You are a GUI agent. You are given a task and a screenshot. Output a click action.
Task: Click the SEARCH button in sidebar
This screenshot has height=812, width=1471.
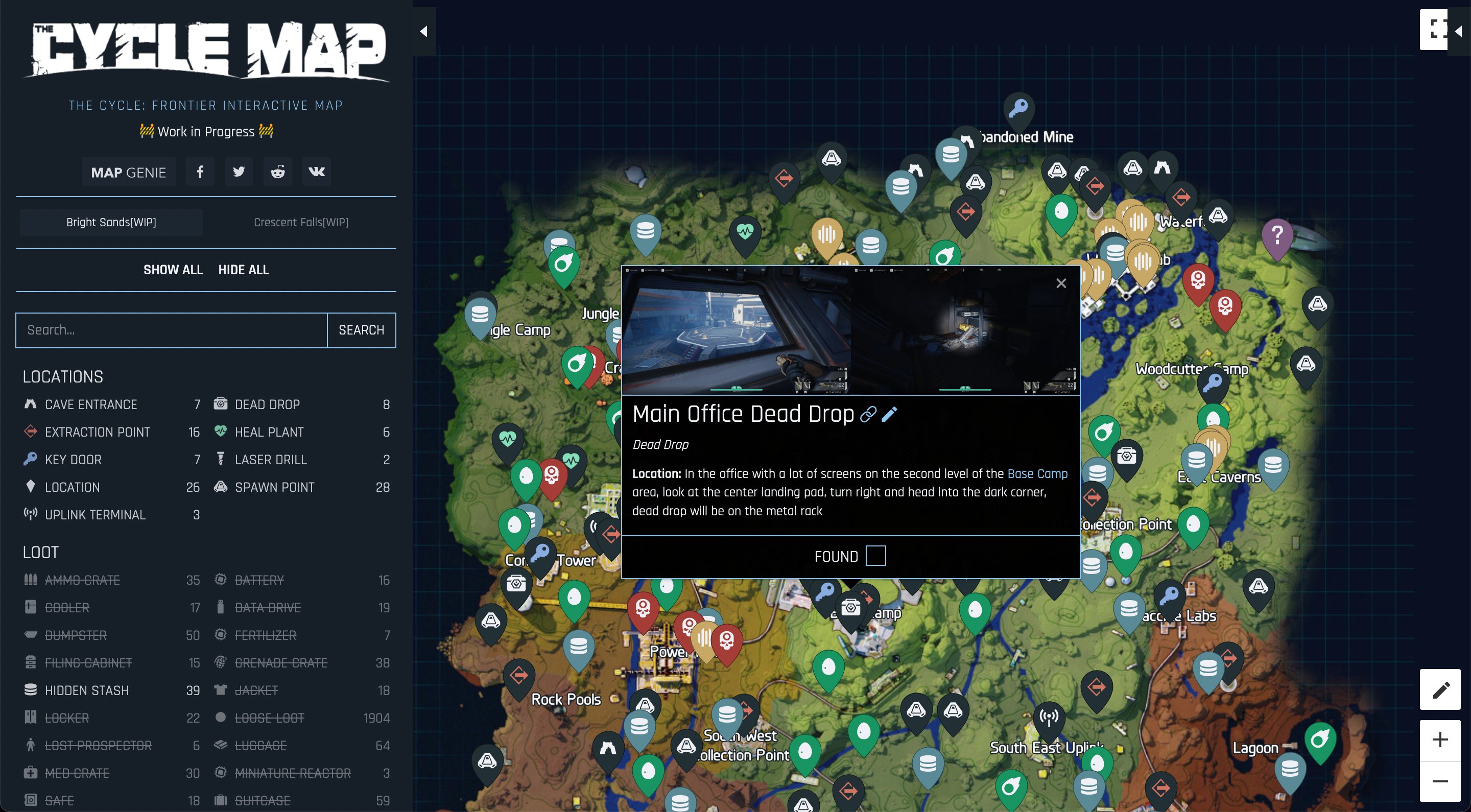tap(362, 329)
